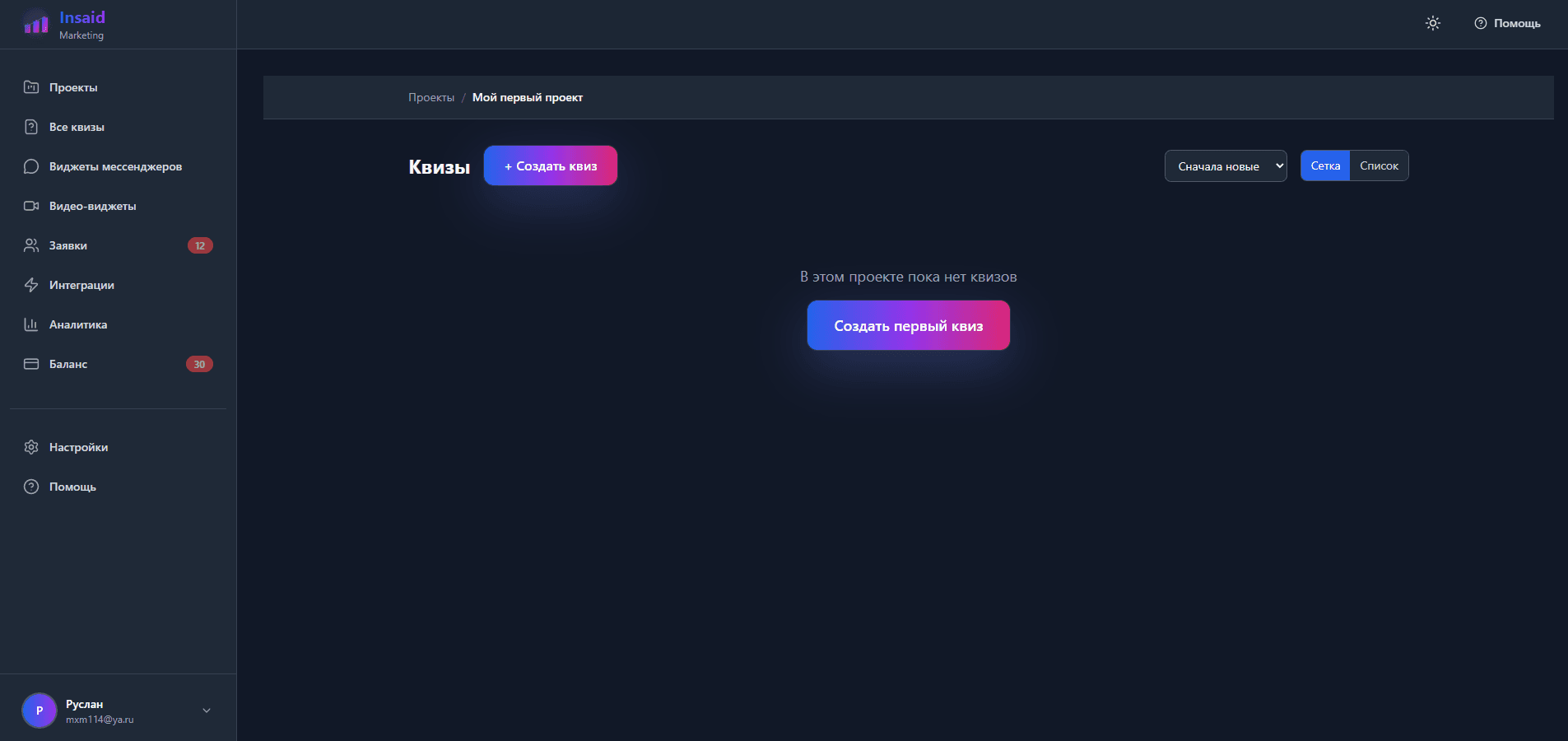Switch to Список list view
The height and width of the screenshot is (741, 1568).
[x=1379, y=165]
